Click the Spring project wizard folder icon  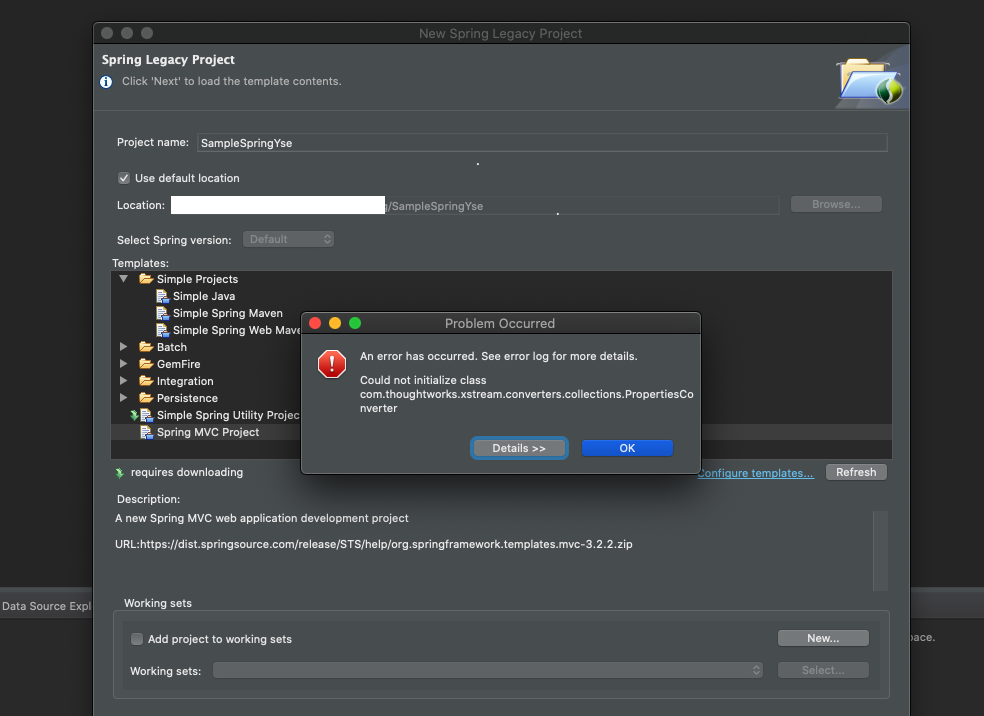click(x=870, y=80)
